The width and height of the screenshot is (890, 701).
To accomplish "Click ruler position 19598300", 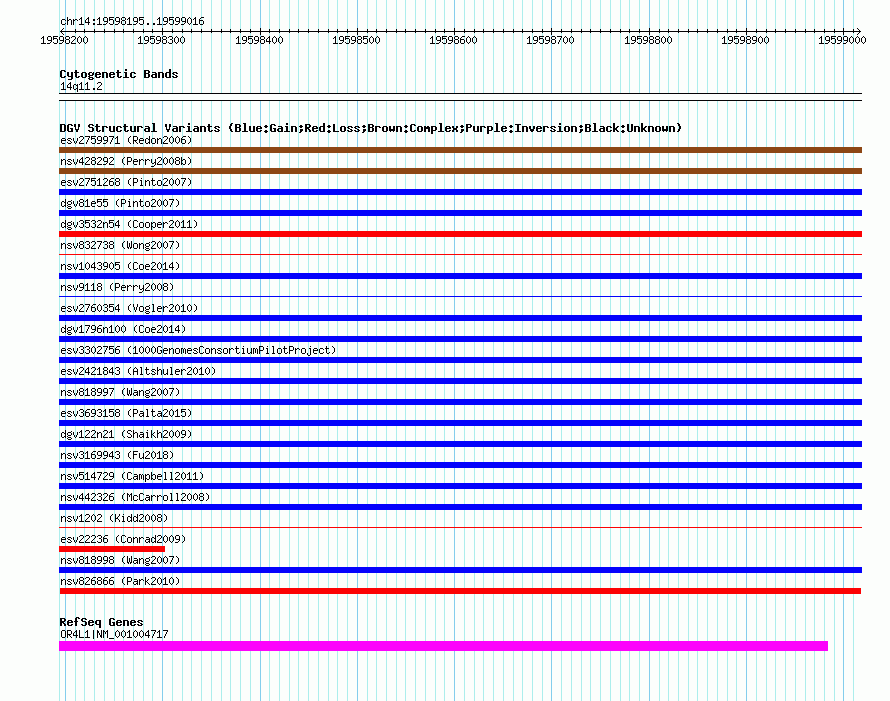I will coord(161,40).
